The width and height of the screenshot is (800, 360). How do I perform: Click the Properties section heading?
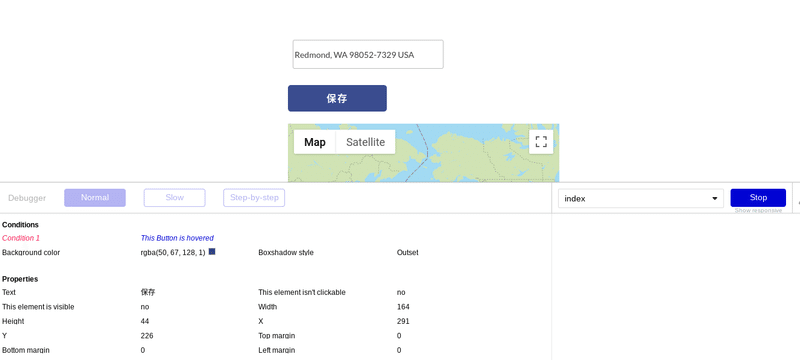20,279
